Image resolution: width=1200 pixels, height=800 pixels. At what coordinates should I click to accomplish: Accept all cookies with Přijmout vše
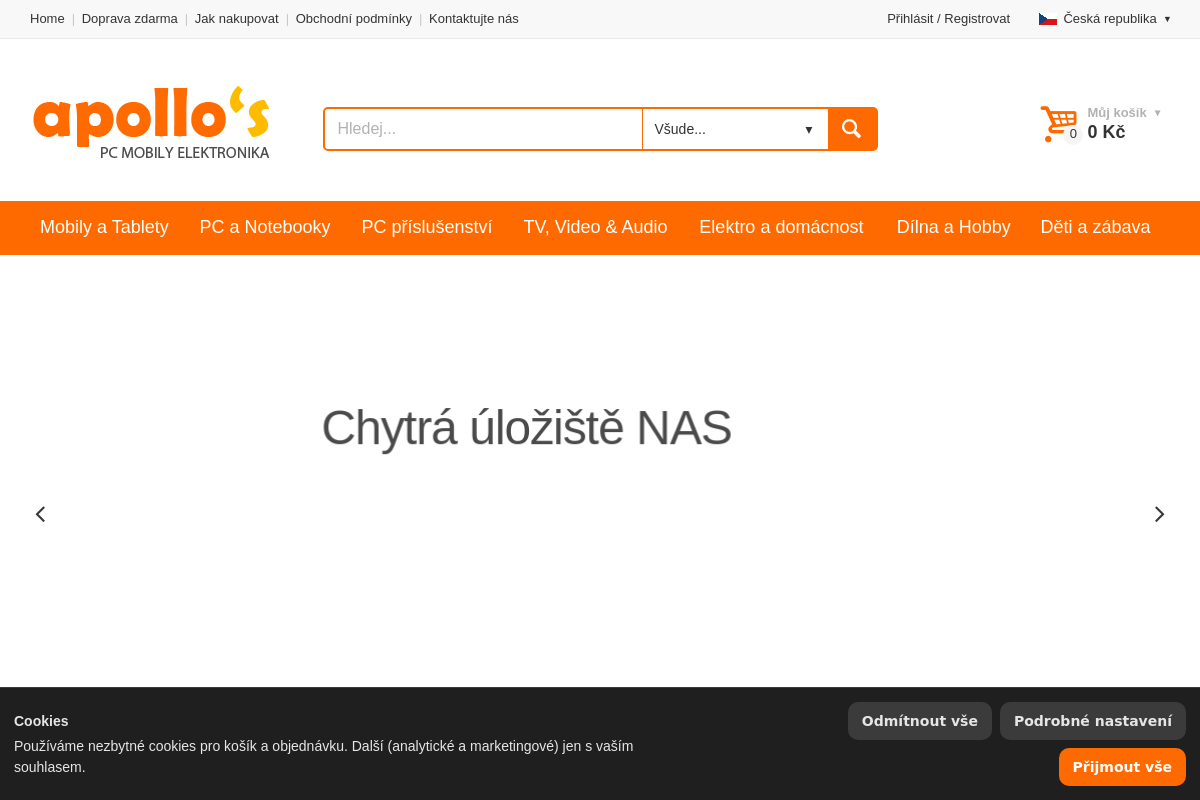point(1122,766)
